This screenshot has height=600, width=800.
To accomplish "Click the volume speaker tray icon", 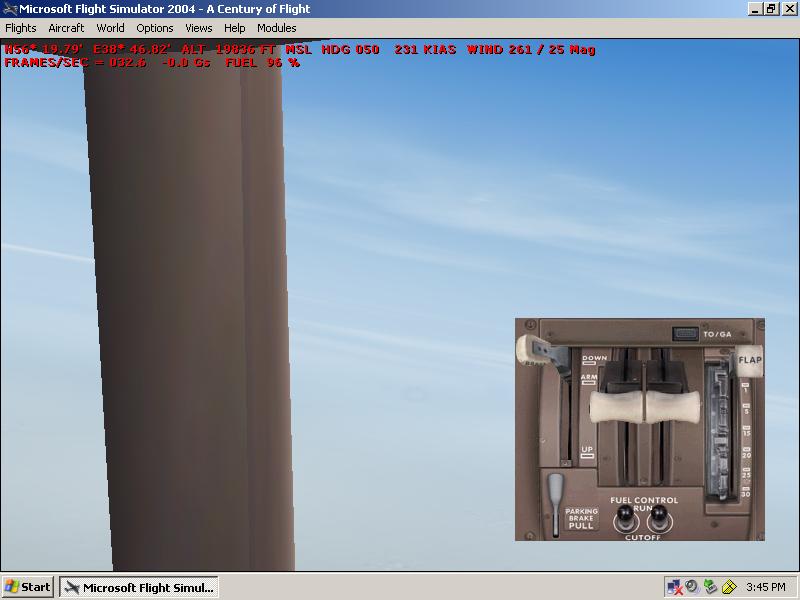I will [x=692, y=587].
